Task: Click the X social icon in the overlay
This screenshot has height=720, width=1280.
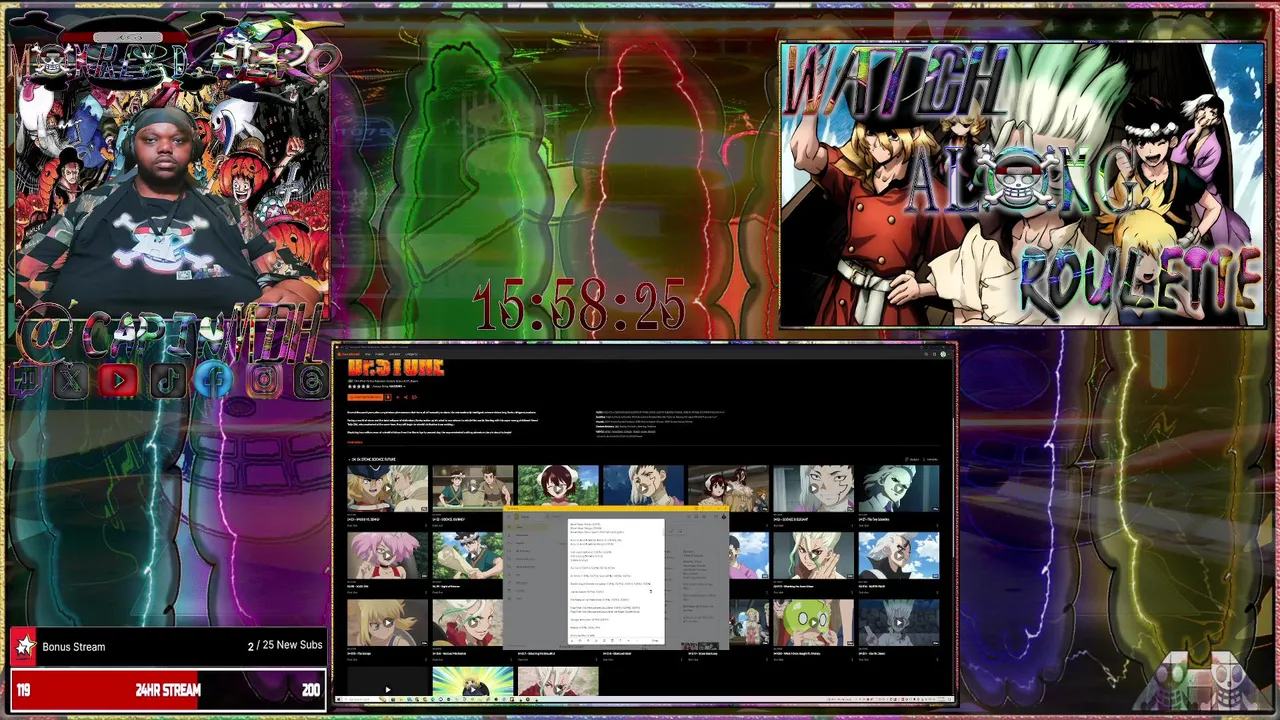Action: (x=71, y=381)
